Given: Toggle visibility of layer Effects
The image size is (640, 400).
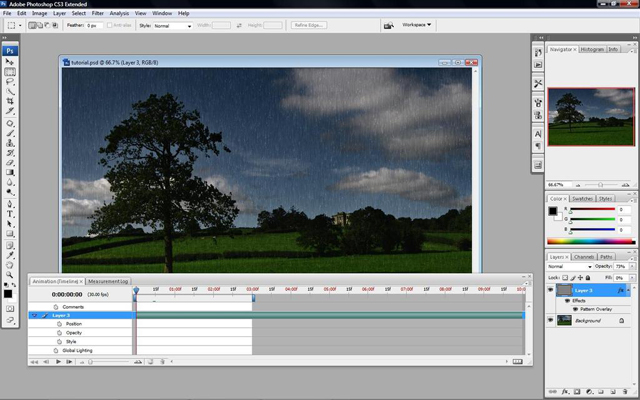Looking at the screenshot, I should pos(567,301).
